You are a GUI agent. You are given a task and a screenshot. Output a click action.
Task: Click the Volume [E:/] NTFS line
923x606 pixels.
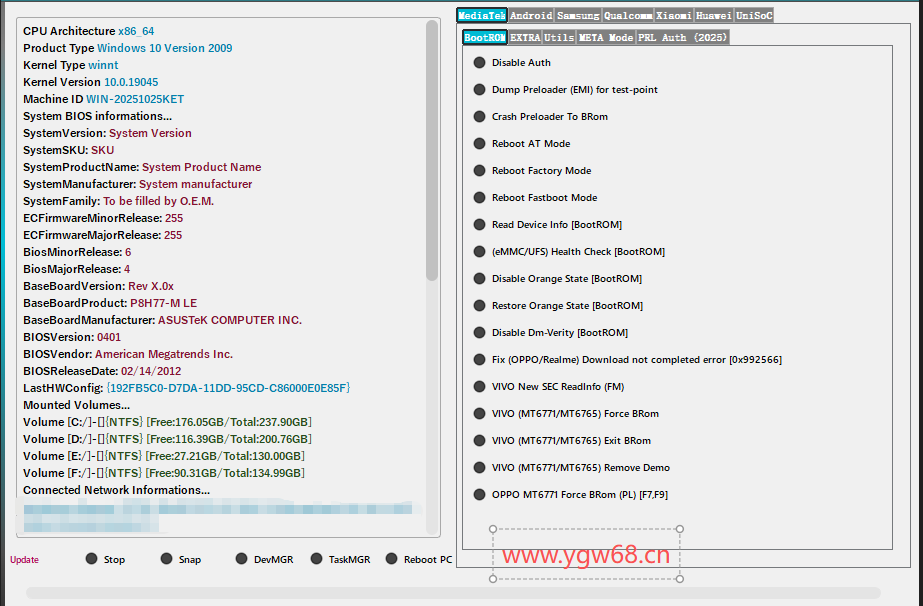click(x=164, y=456)
